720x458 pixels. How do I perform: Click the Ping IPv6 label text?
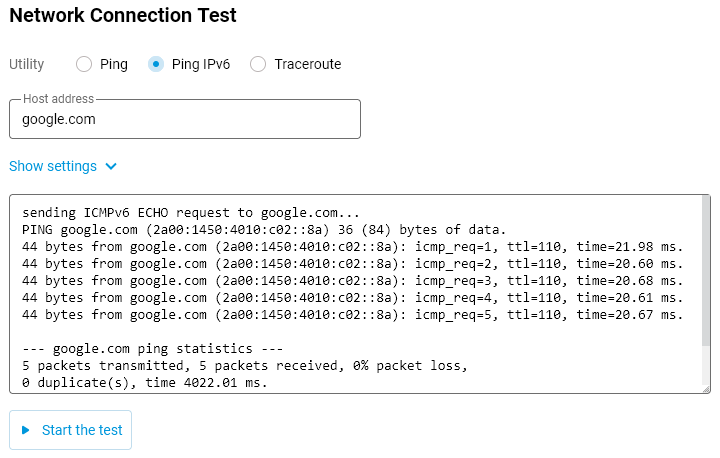201,64
